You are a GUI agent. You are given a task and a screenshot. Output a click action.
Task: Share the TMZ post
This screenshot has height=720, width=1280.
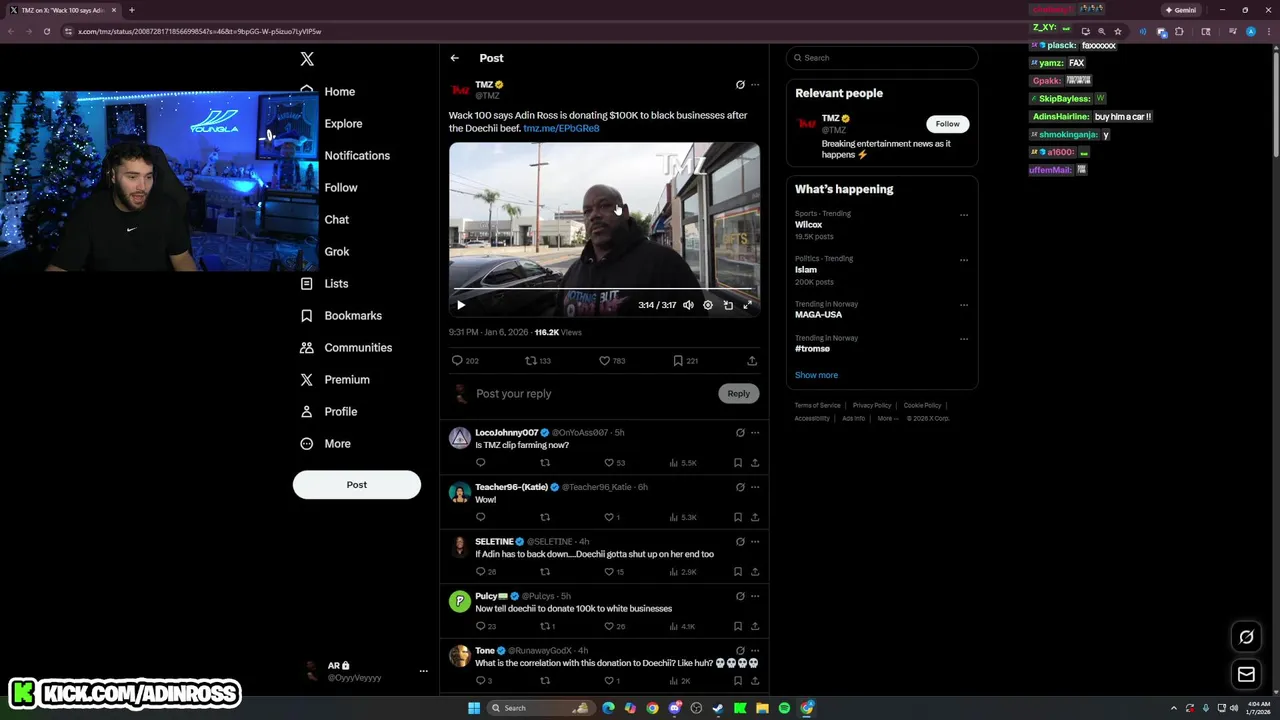pyautogui.click(x=752, y=360)
